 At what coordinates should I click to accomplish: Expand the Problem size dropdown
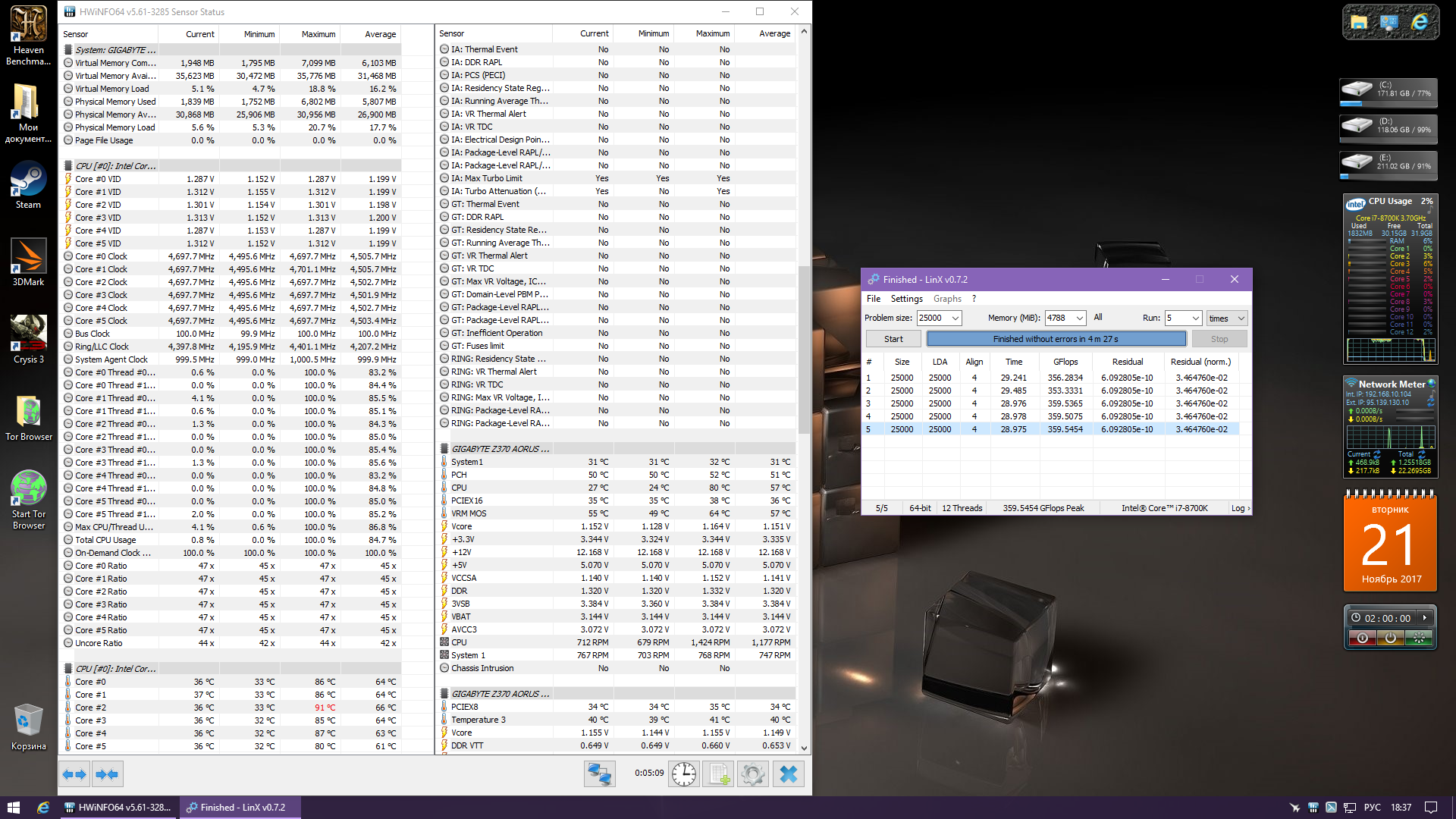(x=955, y=318)
